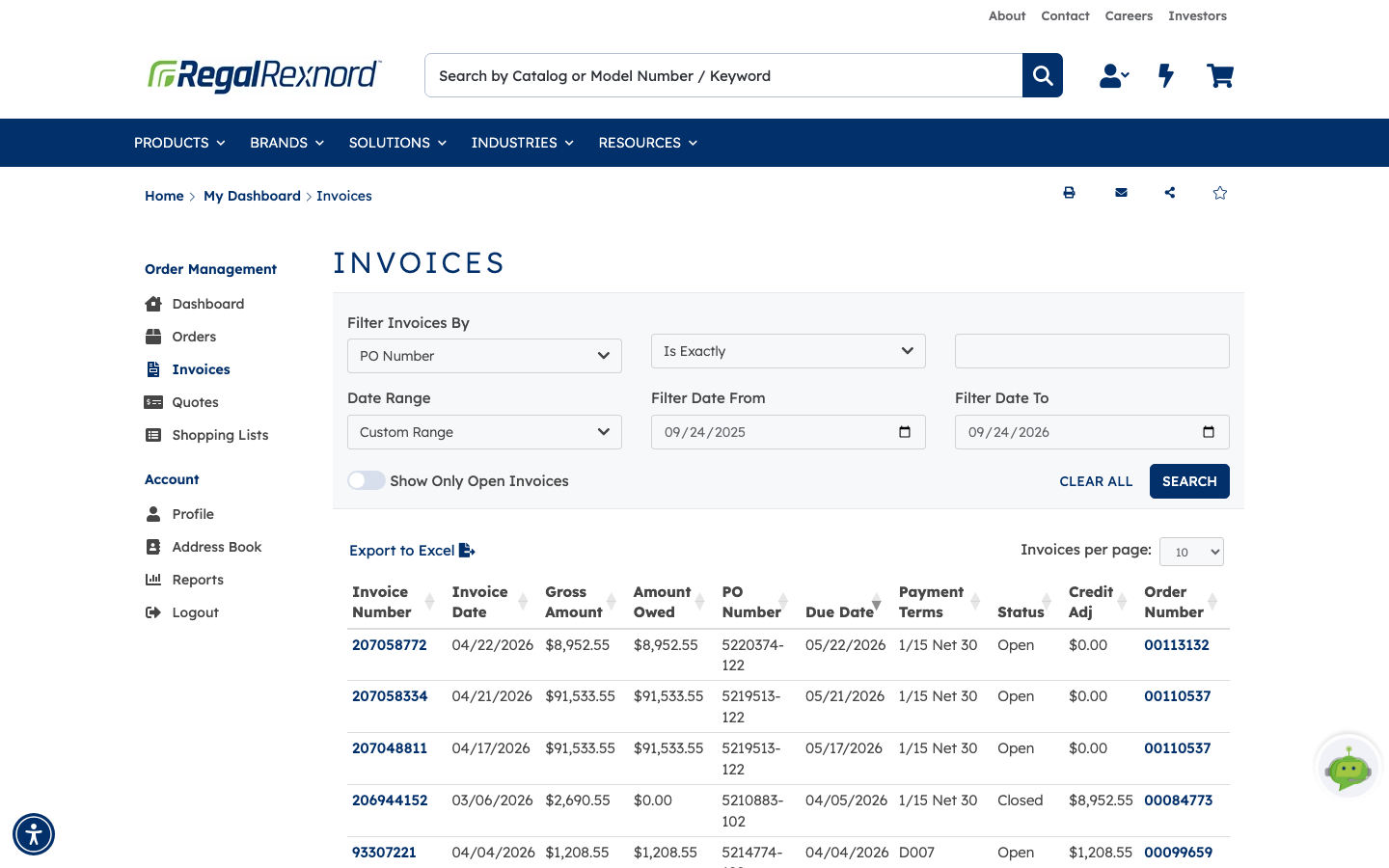Open the SOLUTIONS navigation menu
The image size is (1389, 868).
pos(397,143)
